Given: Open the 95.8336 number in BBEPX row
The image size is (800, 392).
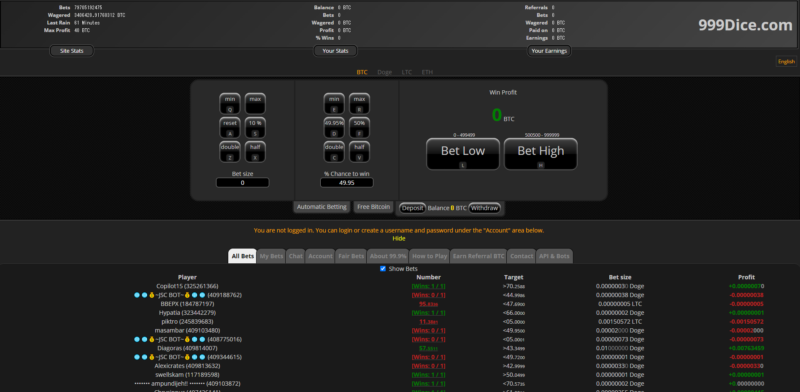Looking at the screenshot, I should point(428,304).
